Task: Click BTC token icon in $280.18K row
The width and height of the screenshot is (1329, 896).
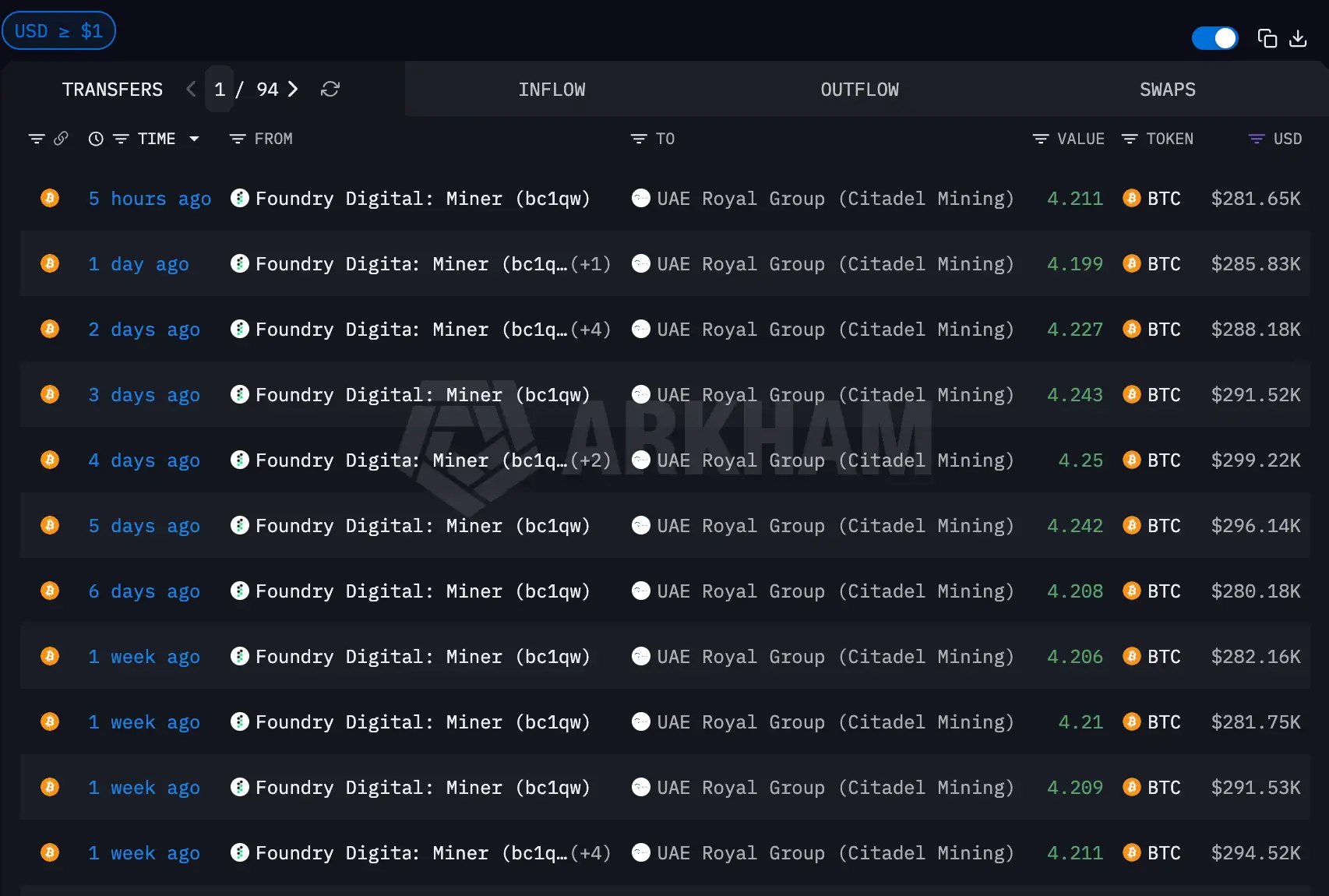Action: click(x=1132, y=591)
